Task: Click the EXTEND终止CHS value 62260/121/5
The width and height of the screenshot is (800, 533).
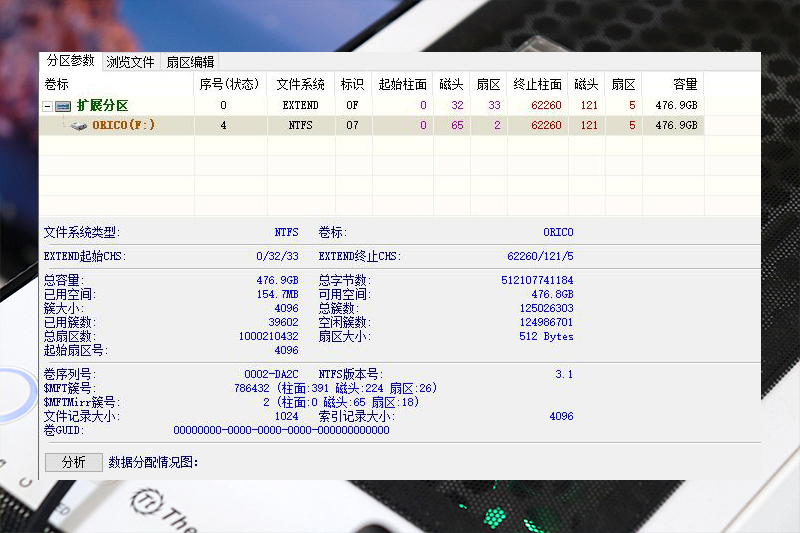Action: point(540,256)
